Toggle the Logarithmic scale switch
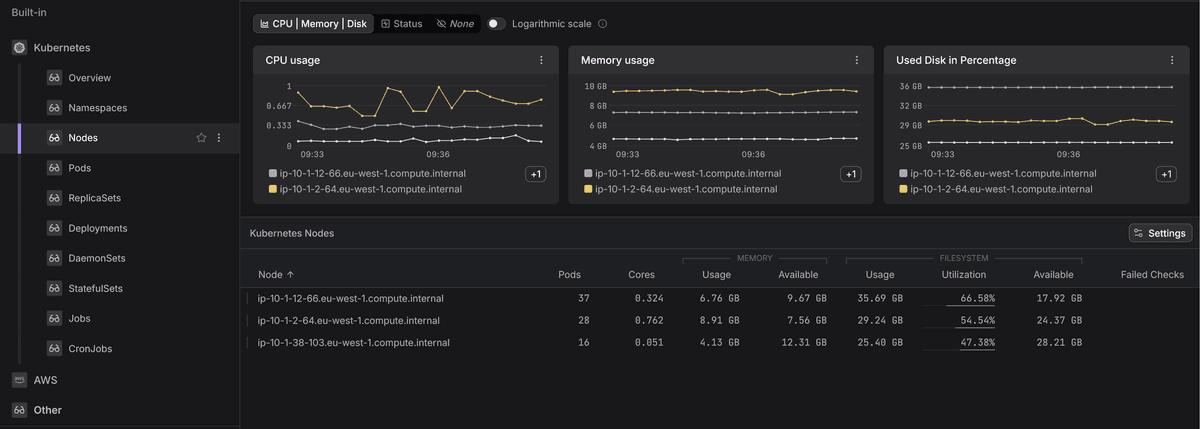The image size is (1200, 429). 496,23
